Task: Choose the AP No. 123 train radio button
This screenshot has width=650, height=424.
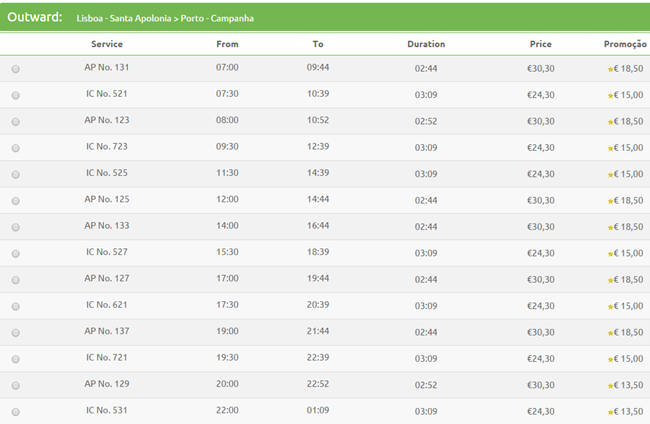Action: pos(16,122)
